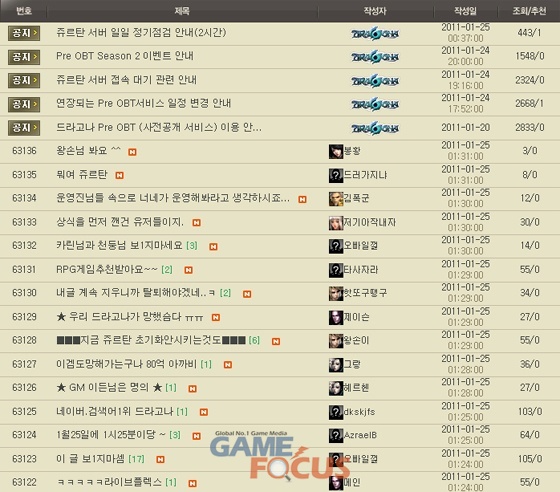This screenshot has height=492, width=560.
Task: Open 드라고나 Pre OBT 사전공개 서비스 notice
Action: coord(159,127)
